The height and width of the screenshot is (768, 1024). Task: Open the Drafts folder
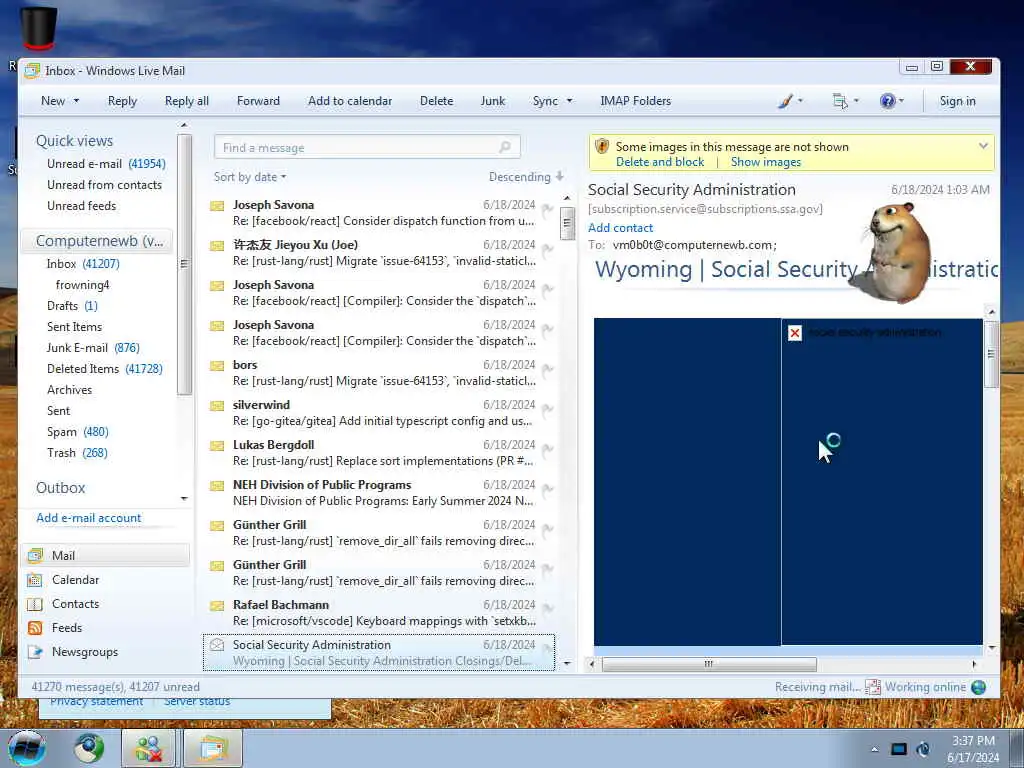[72, 306]
